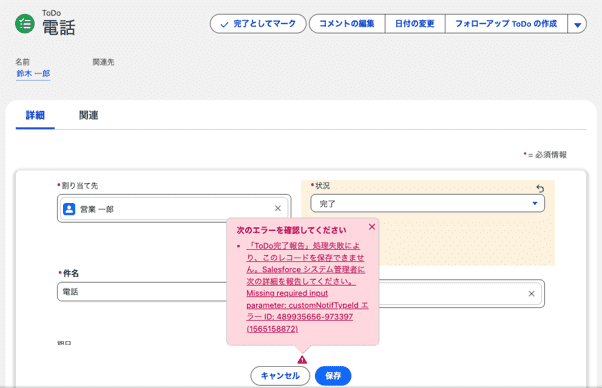Switch to the 関連 tab

coord(88,115)
